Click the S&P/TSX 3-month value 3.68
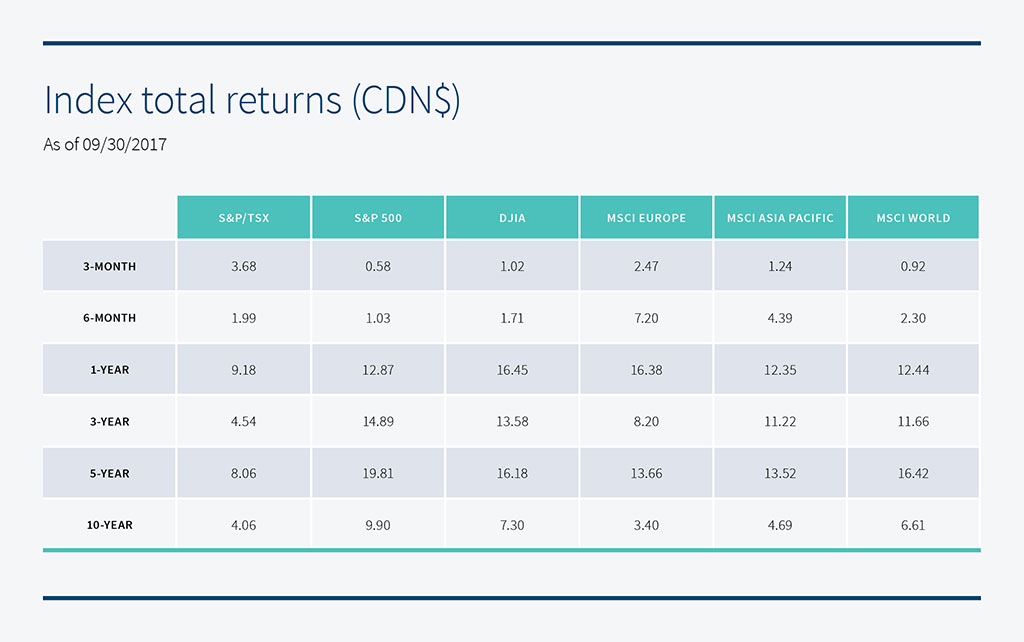Screen dimensions: 1024x642 [x=244, y=267]
